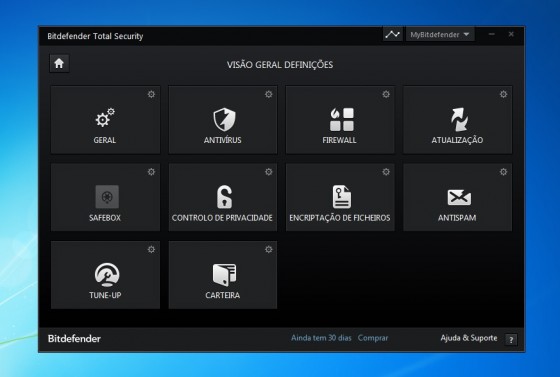Open the events graph icon in title bar
The height and width of the screenshot is (377, 560).
pos(392,35)
